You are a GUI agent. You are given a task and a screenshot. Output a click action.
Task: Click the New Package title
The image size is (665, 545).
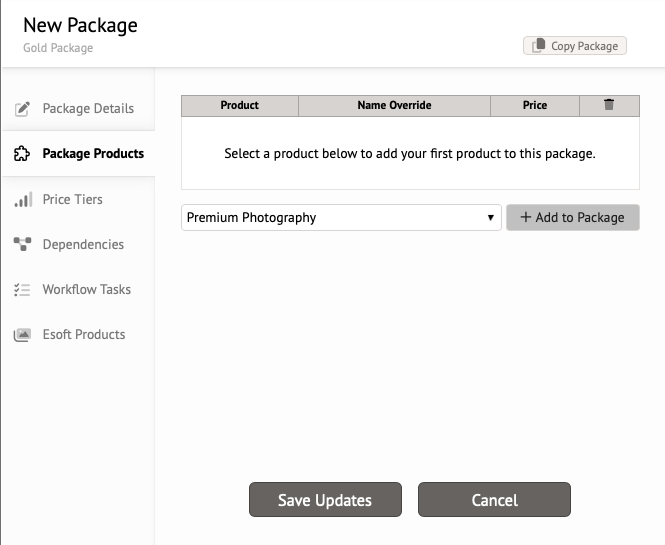tap(81, 25)
